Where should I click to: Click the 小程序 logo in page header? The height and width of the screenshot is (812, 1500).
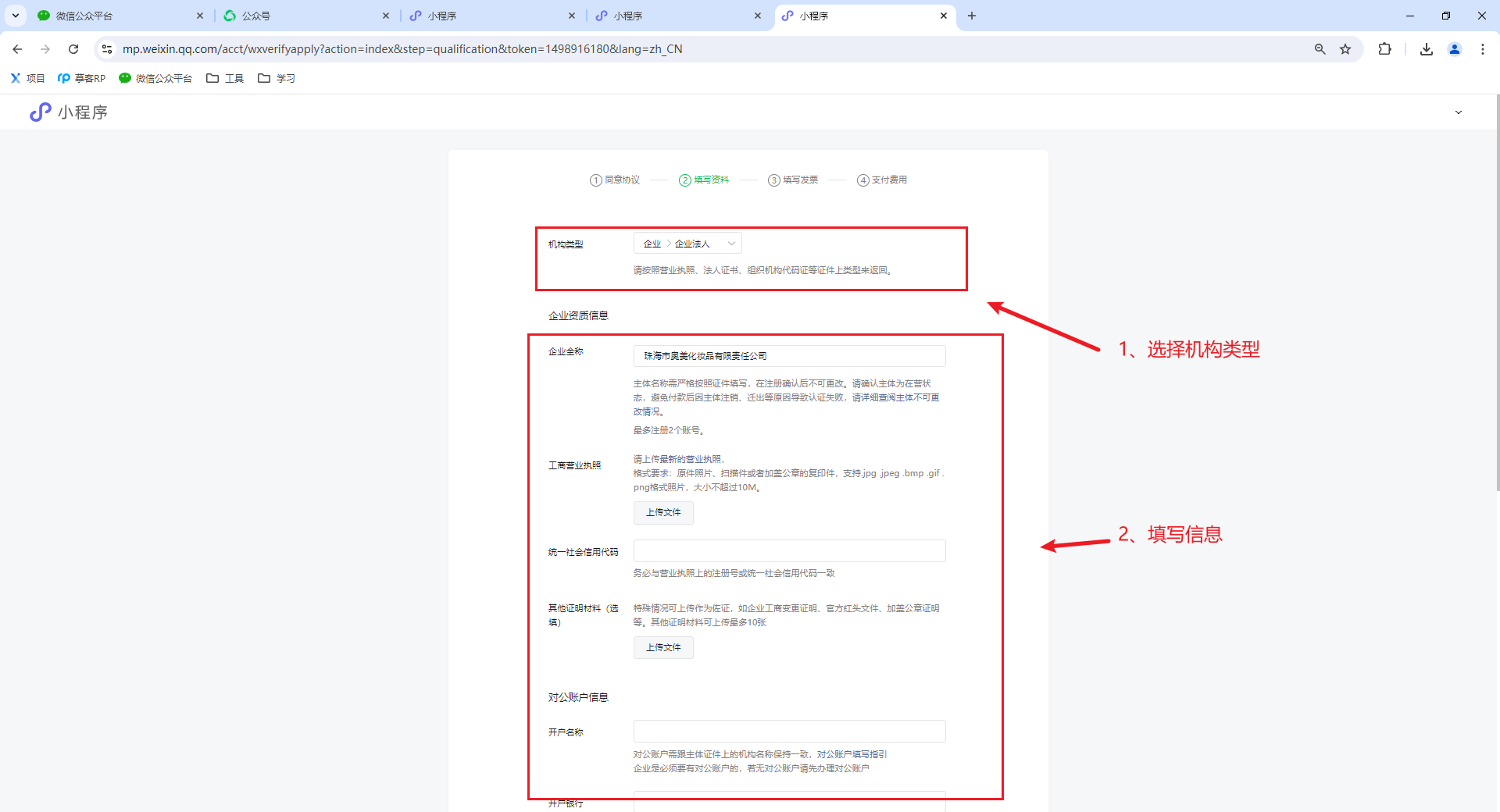click(69, 112)
